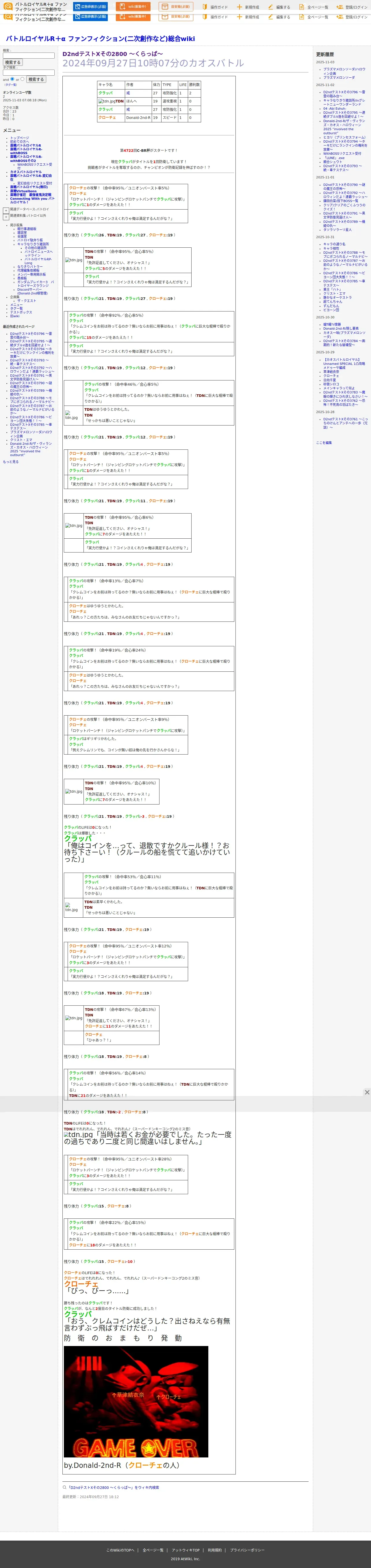Click 速攻重視 cell in character table
Viewport: 371px width, 1568px height.
pyautogui.click(x=169, y=102)
